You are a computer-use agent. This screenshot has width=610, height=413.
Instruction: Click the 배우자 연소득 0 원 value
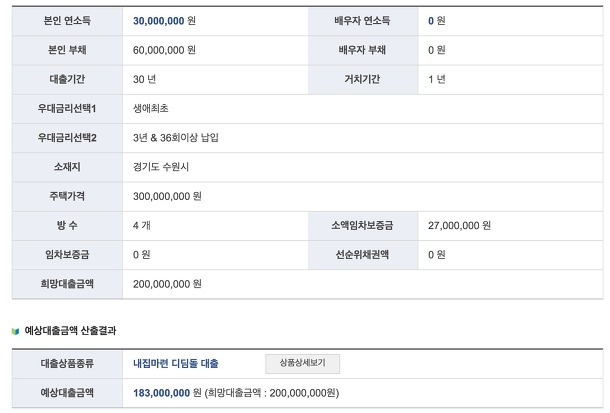tap(436, 20)
